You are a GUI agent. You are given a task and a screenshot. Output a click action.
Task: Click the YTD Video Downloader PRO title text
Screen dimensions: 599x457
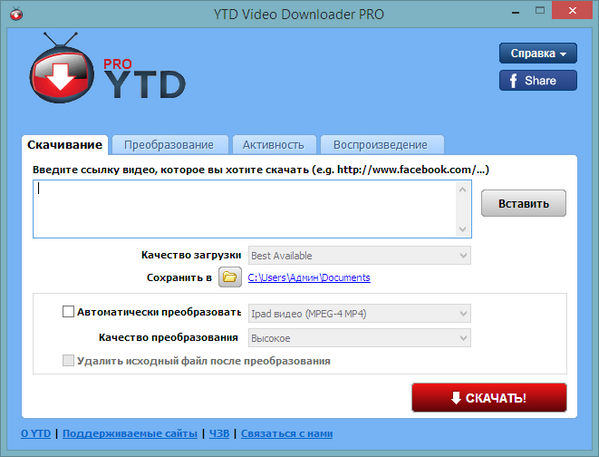pos(299,14)
